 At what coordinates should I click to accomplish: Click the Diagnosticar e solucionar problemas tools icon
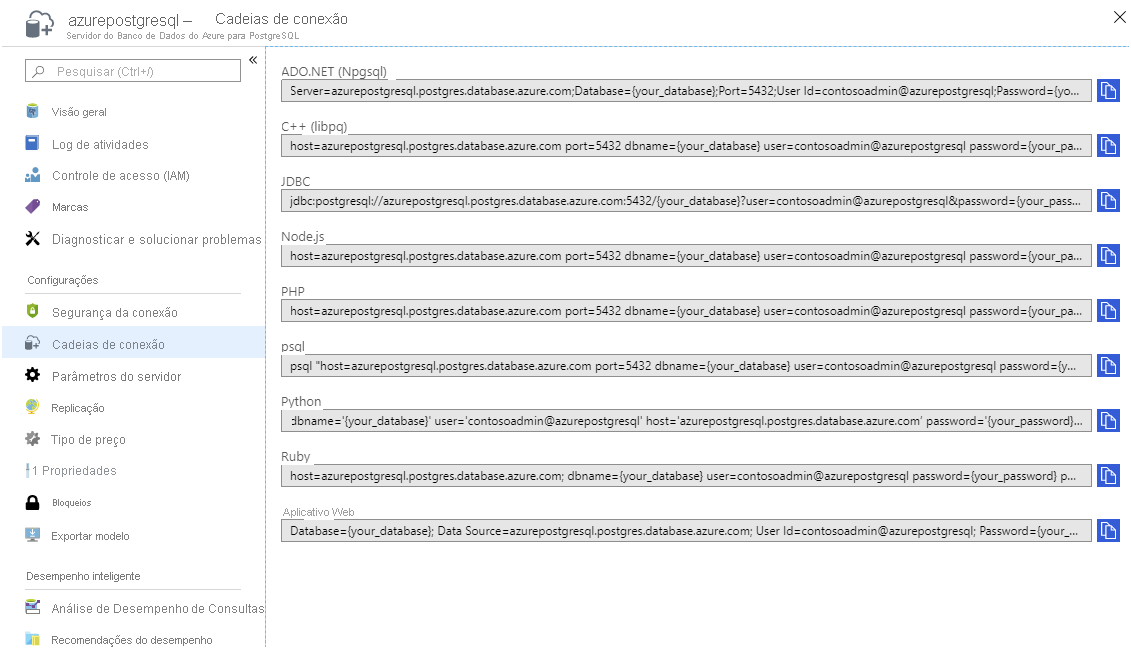click(32, 239)
